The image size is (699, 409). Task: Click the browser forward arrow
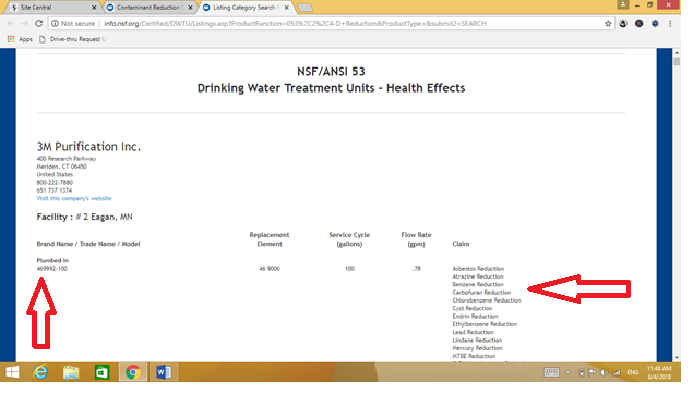25,24
